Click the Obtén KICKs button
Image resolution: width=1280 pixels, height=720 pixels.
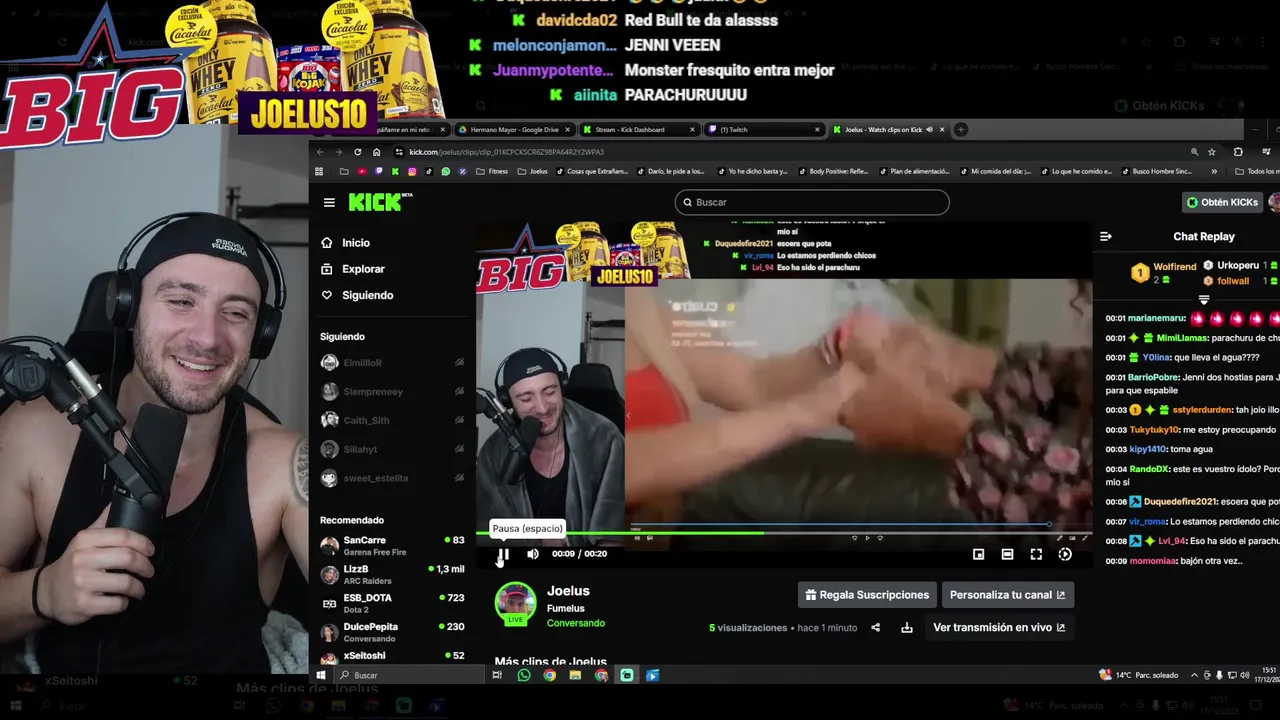click(1222, 202)
